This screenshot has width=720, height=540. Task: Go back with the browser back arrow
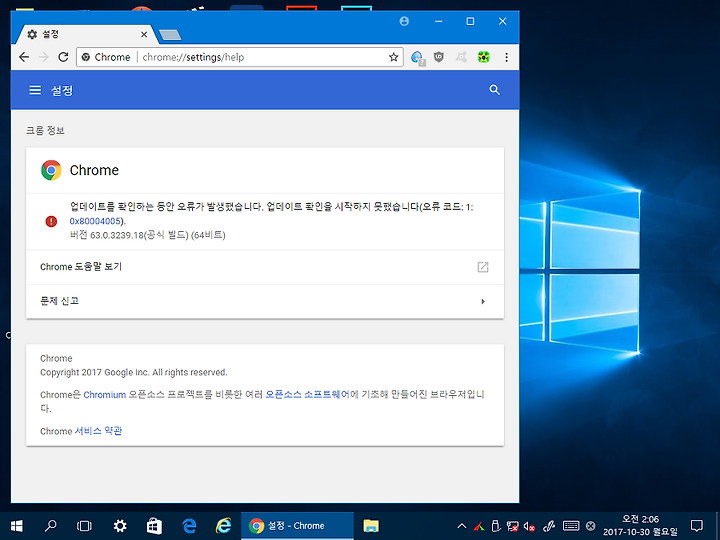point(24,57)
